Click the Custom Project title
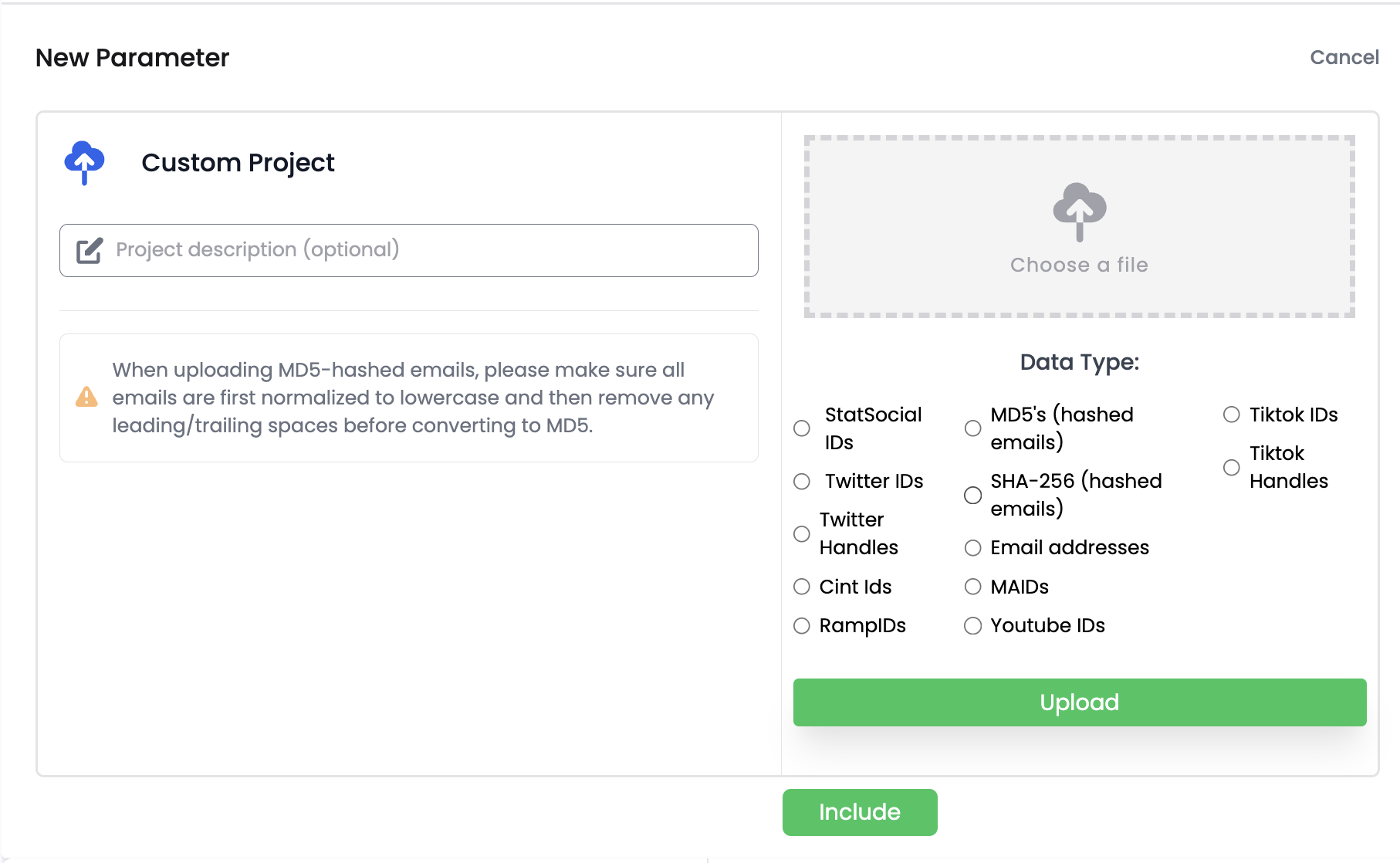The width and height of the screenshot is (1400, 863). tap(238, 163)
